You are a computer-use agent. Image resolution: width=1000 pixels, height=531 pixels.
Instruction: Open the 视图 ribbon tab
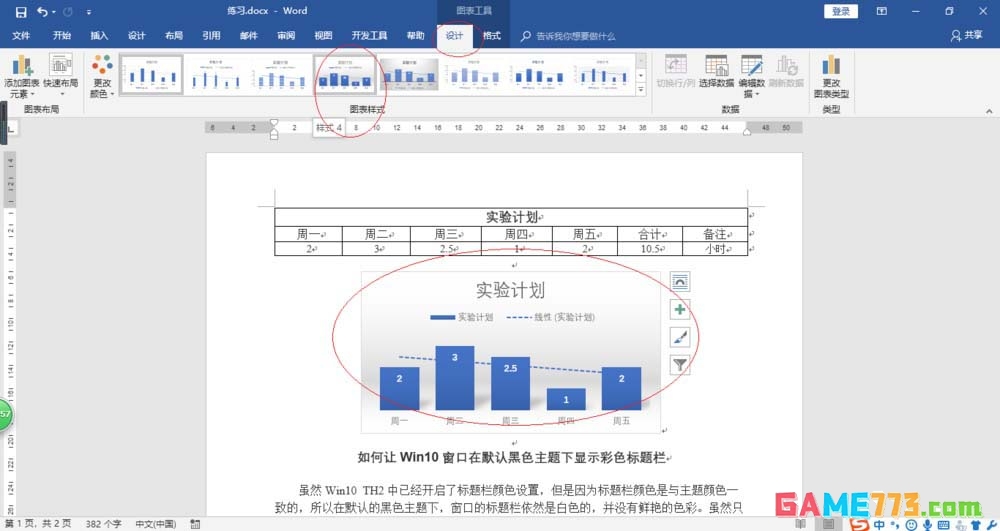323,36
